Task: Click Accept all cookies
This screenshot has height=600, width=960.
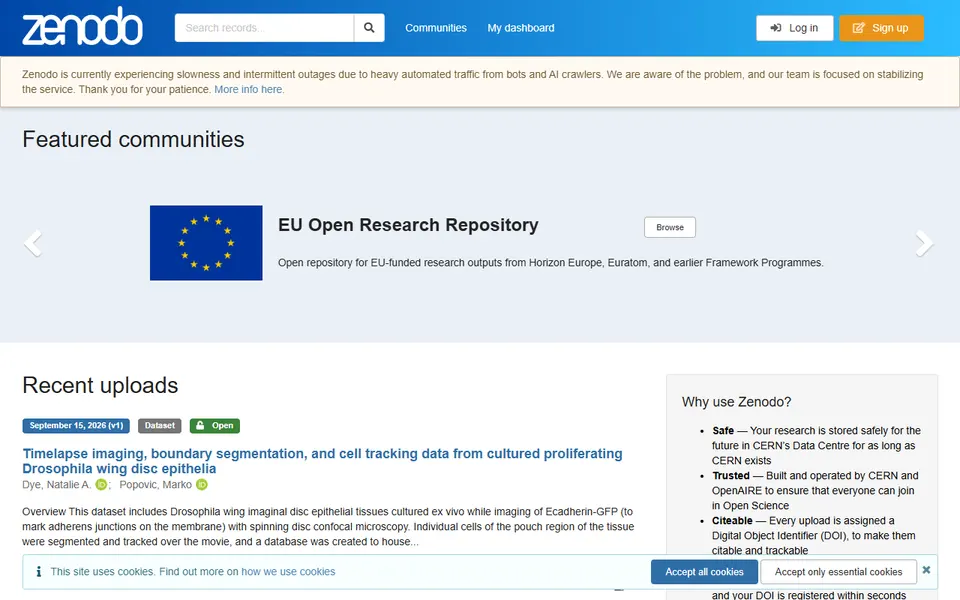Action: [x=704, y=572]
